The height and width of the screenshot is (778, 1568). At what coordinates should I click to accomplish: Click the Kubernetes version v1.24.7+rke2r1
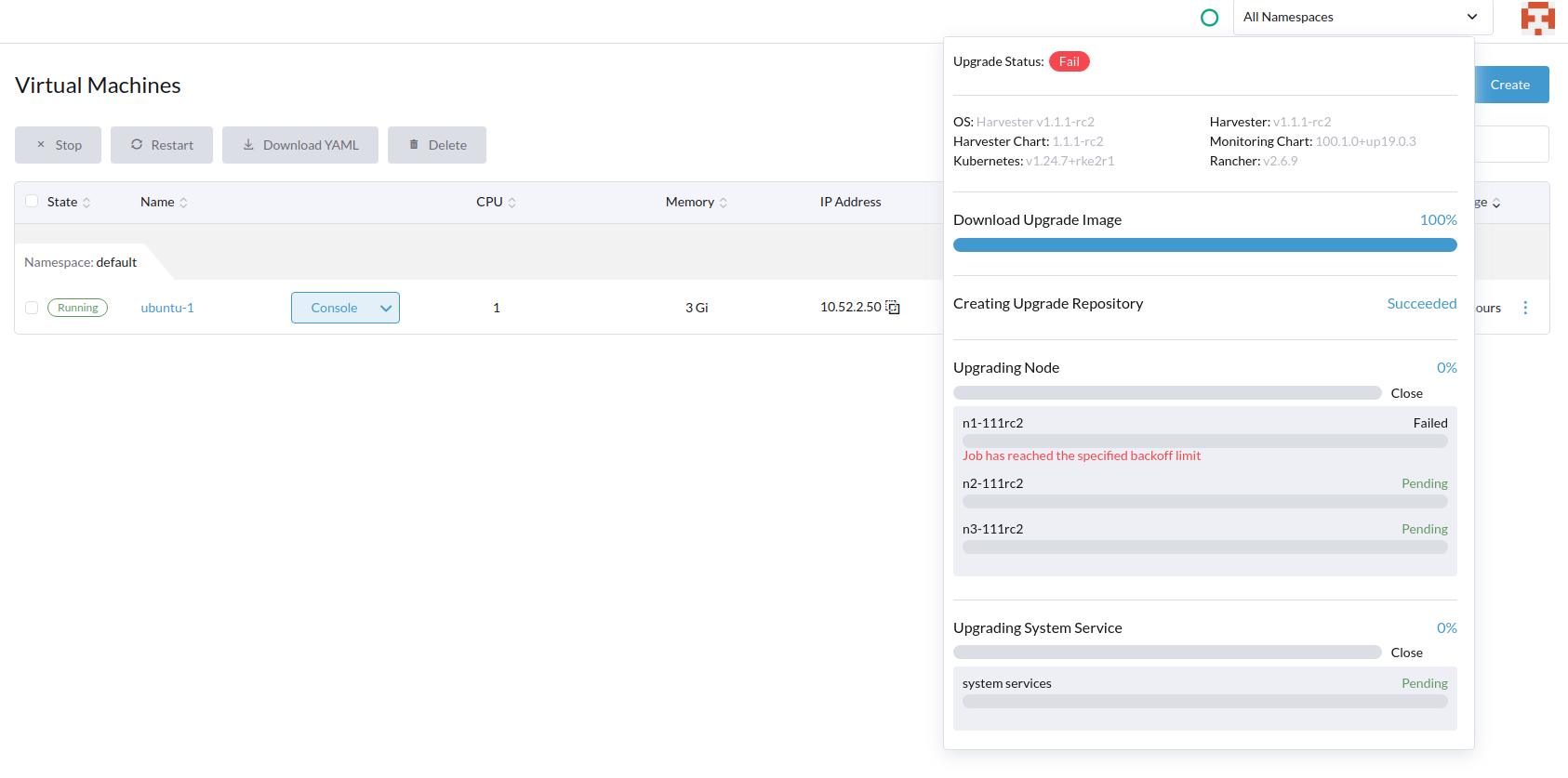click(x=1070, y=161)
